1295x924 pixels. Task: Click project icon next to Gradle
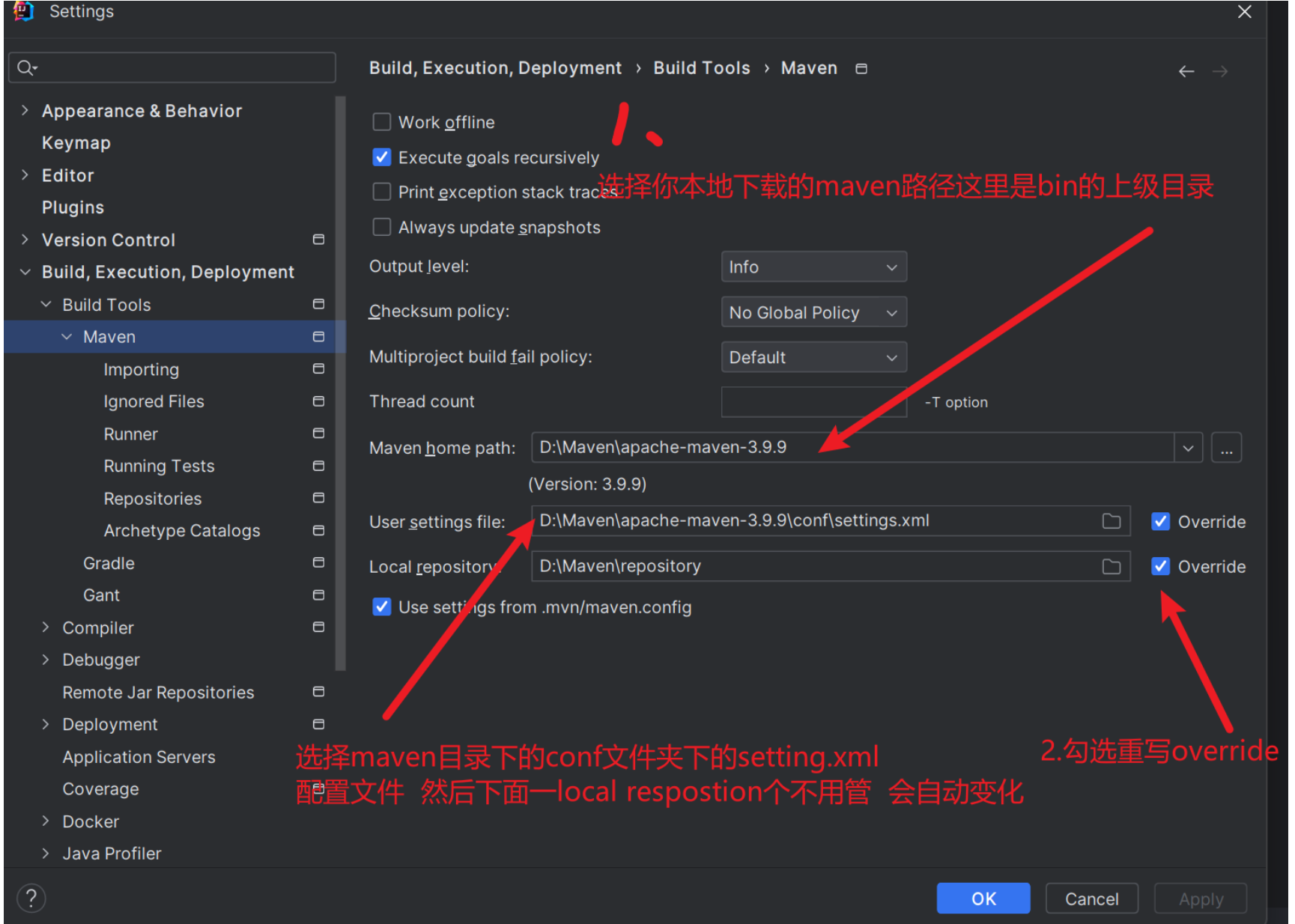pos(318,562)
